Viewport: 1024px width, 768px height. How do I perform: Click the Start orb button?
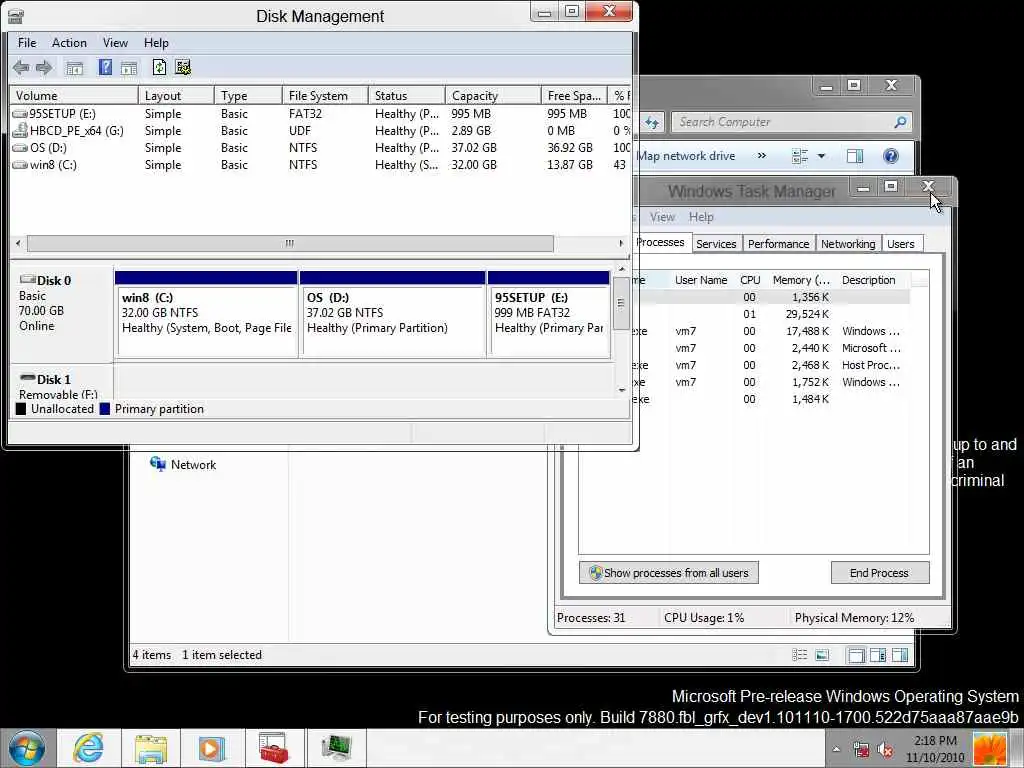[27, 748]
